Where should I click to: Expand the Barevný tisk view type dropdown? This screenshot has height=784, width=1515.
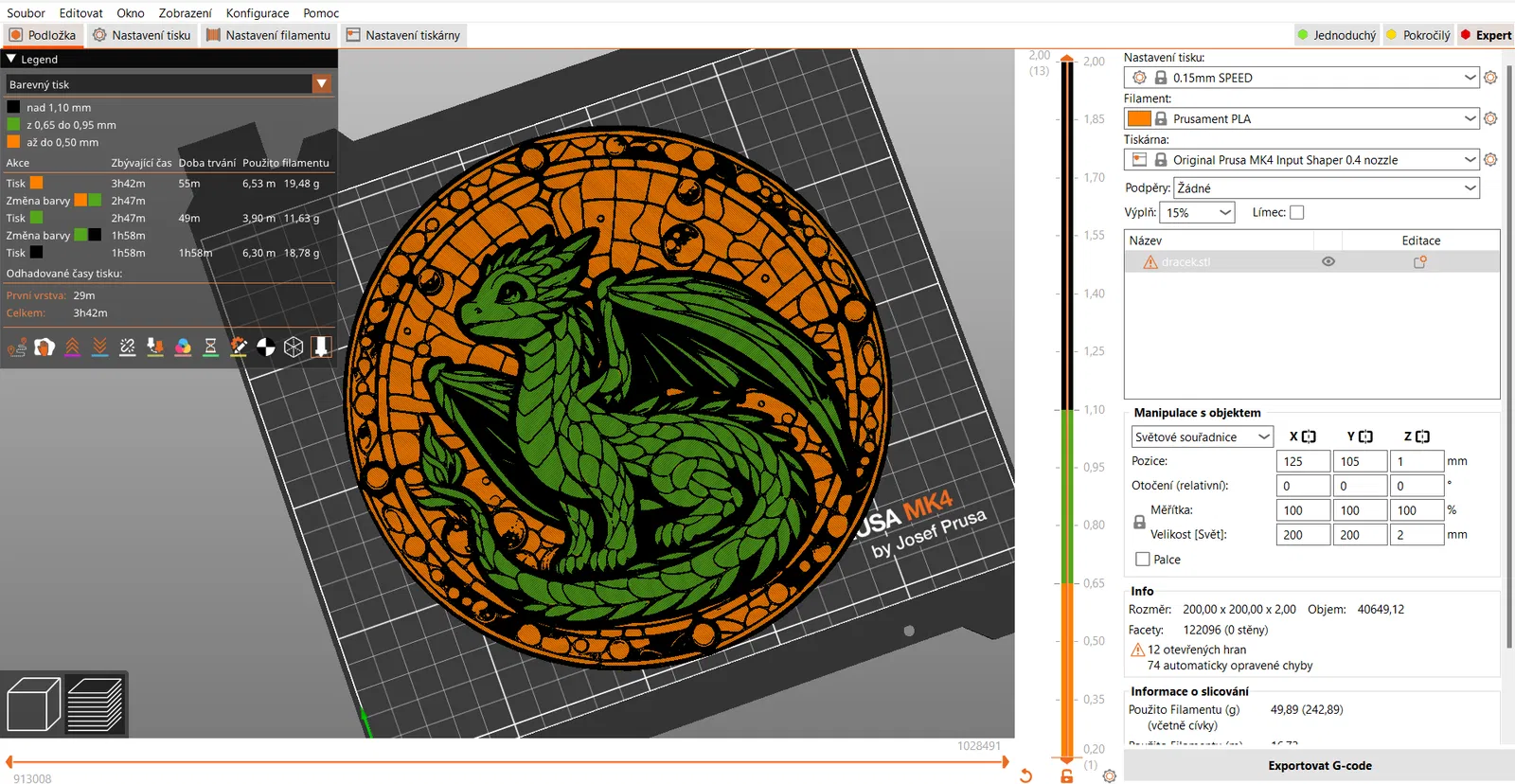[322, 84]
